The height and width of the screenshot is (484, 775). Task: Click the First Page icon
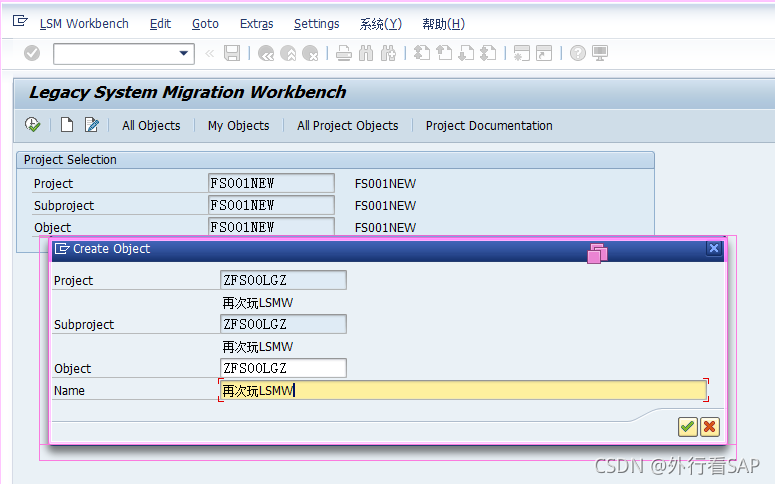[422, 53]
